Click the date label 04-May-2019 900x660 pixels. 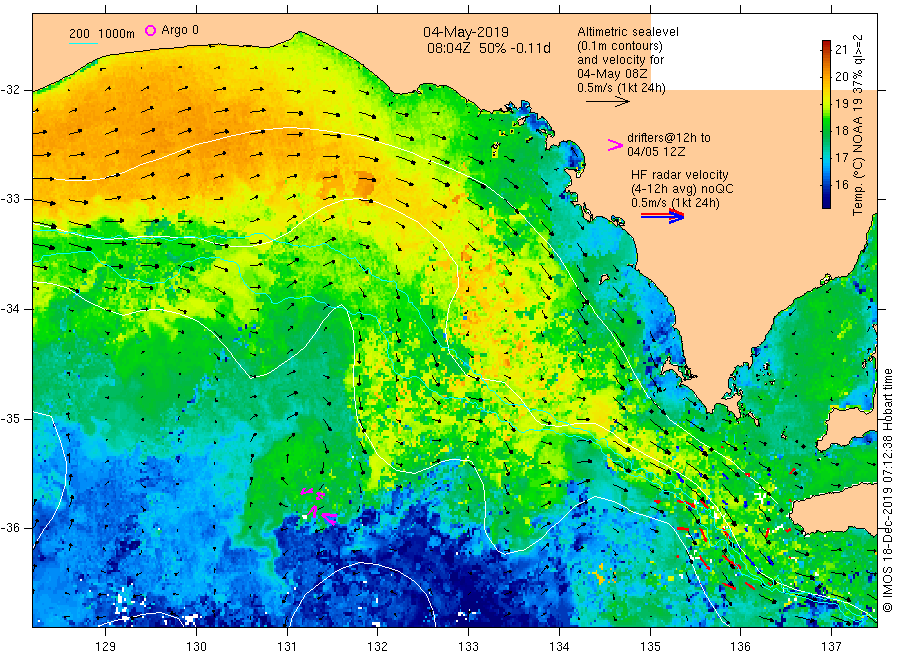pos(466,32)
